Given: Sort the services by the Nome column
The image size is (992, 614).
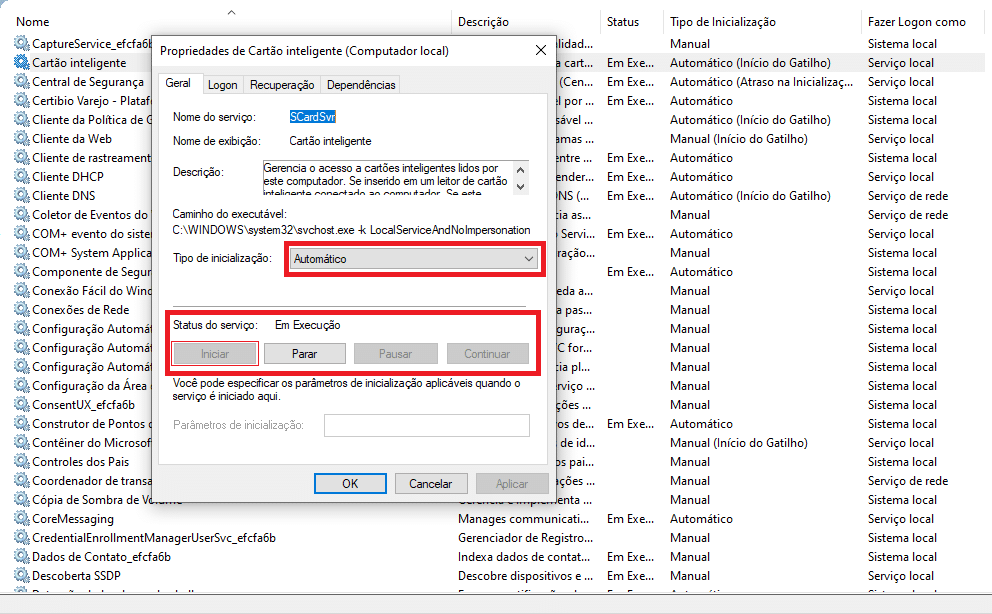Looking at the screenshot, I should pyautogui.click(x=33, y=21).
